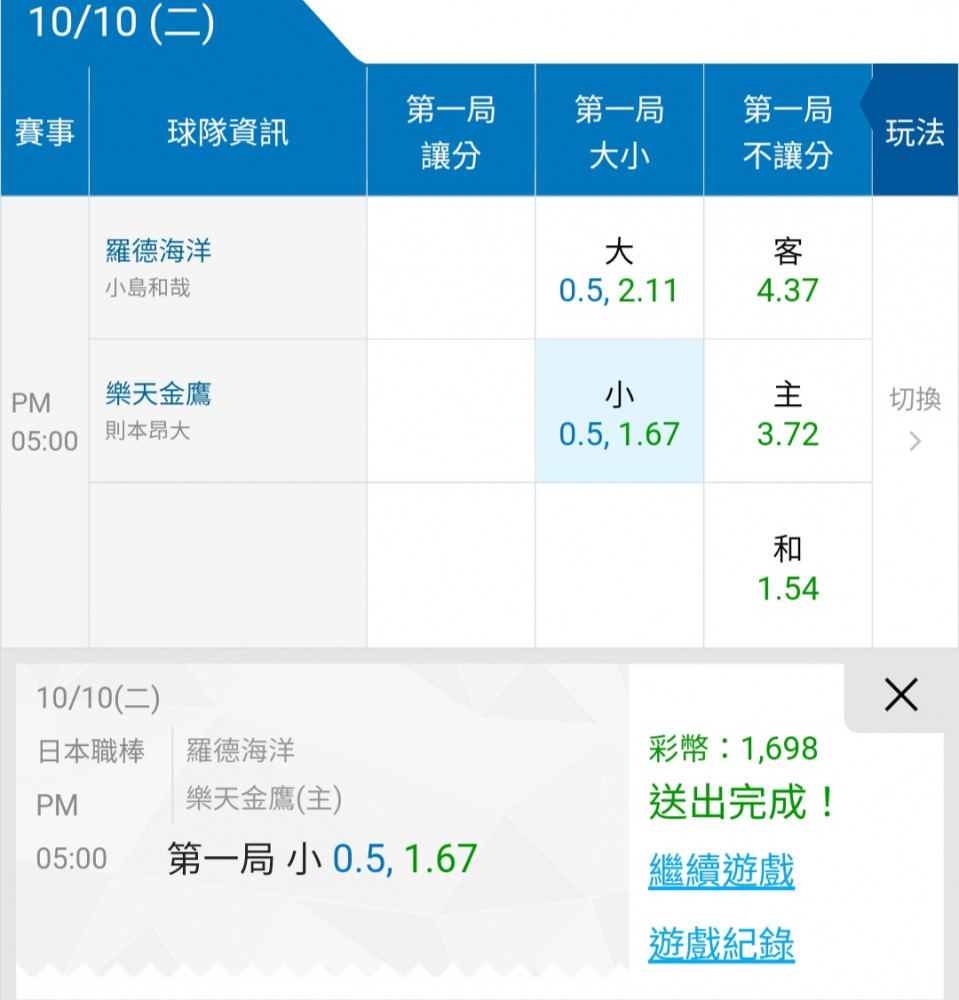Screen dimensions: 959x1000
Task: Choose 和 draw at odds 1.54
Action: coord(787,566)
